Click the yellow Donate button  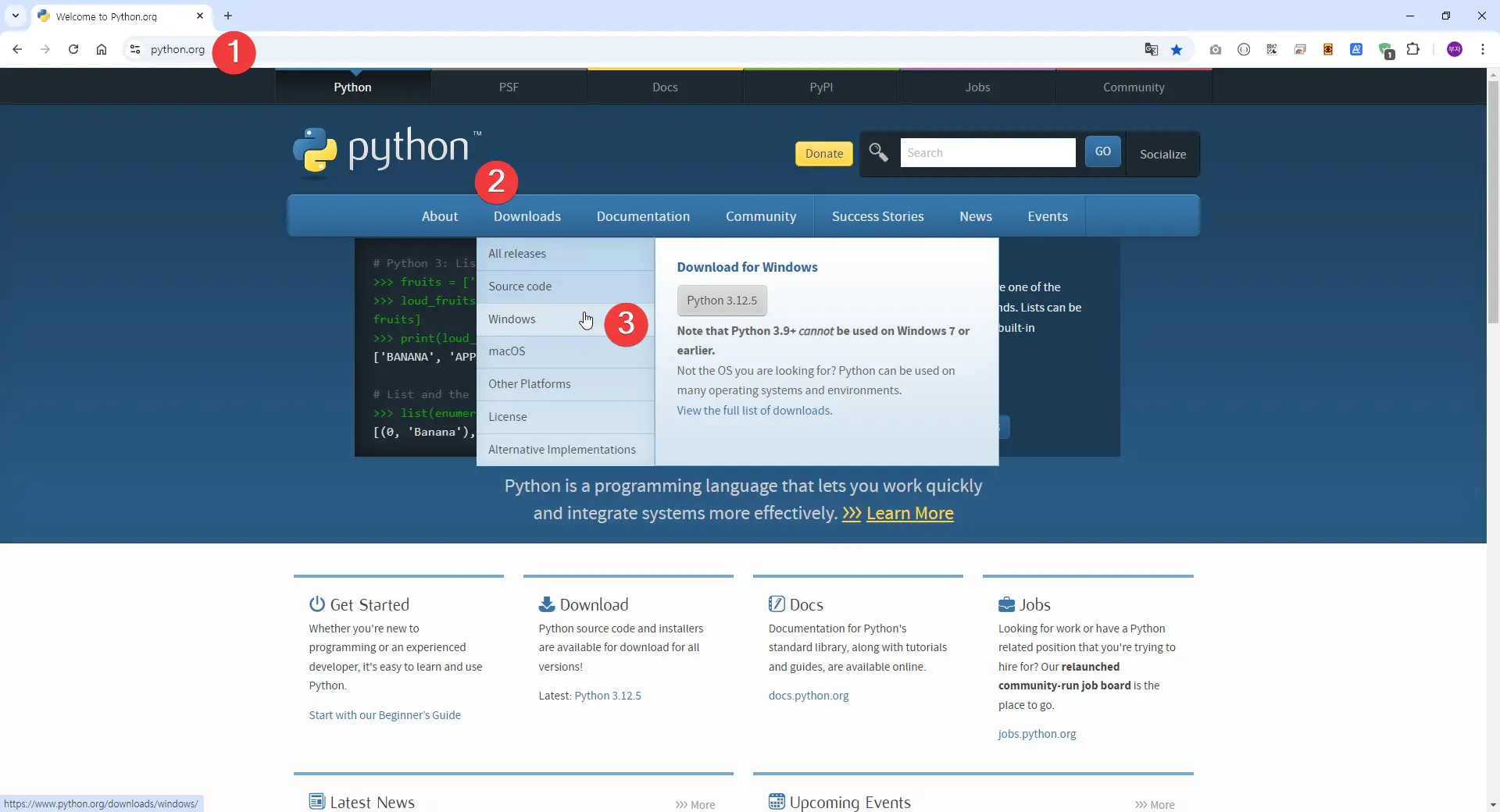824,154
